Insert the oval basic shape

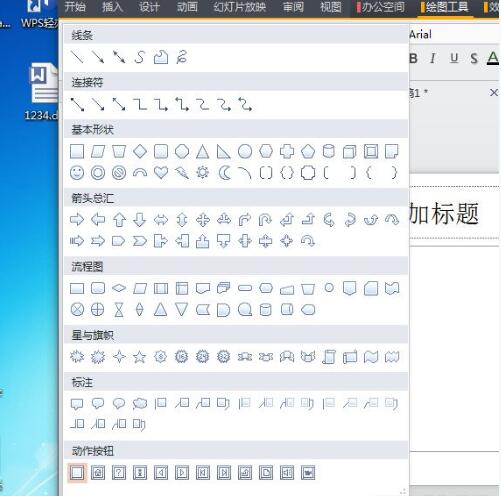pos(245,152)
